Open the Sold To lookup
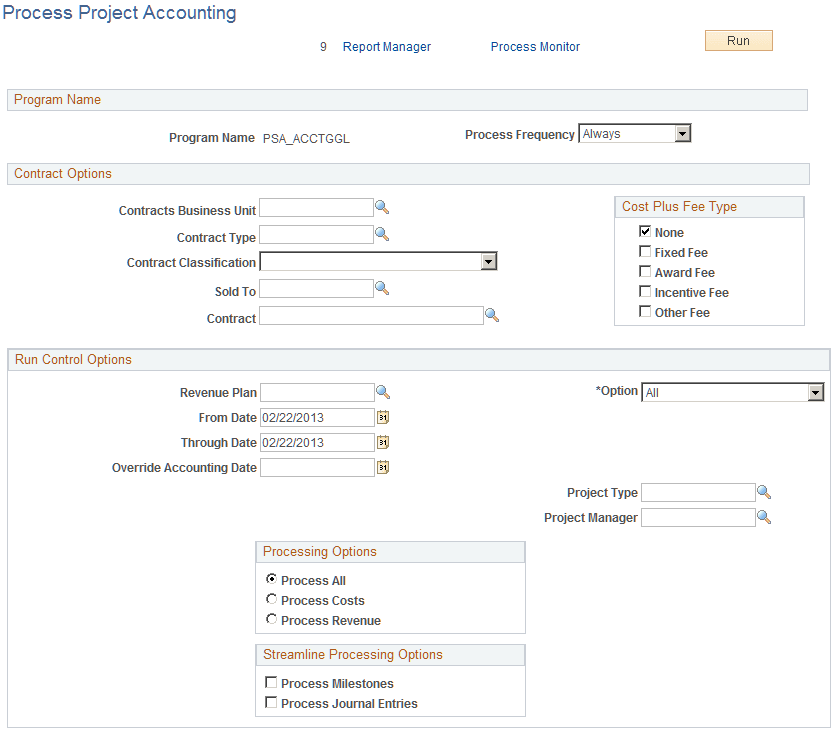The image size is (838, 736). coord(381,287)
